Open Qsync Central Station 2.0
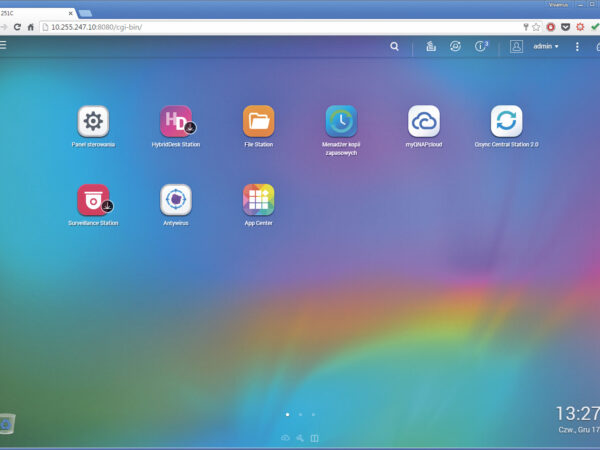 pos(506,122)
